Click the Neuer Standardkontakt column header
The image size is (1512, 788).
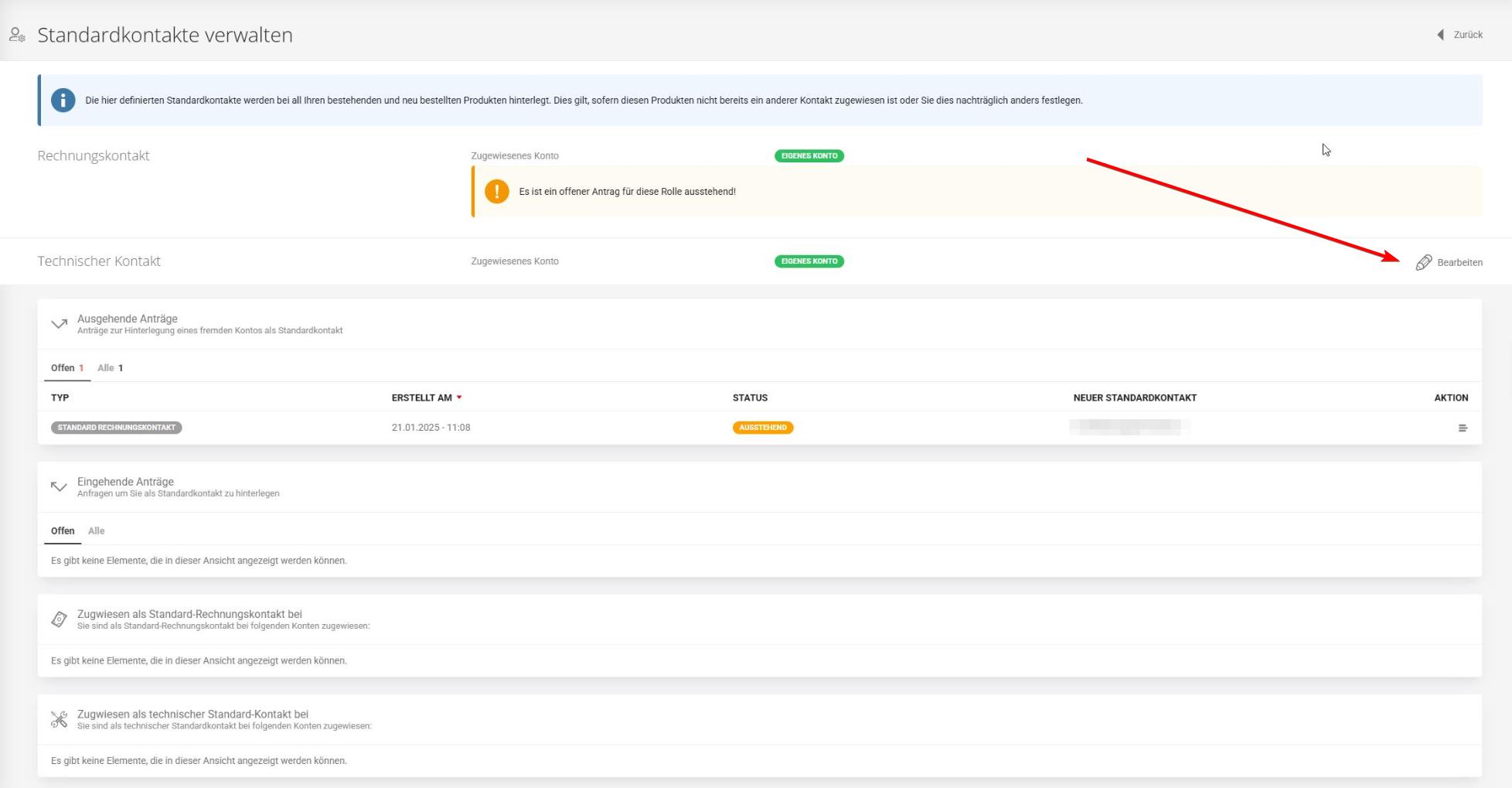tap(1135, 398)
